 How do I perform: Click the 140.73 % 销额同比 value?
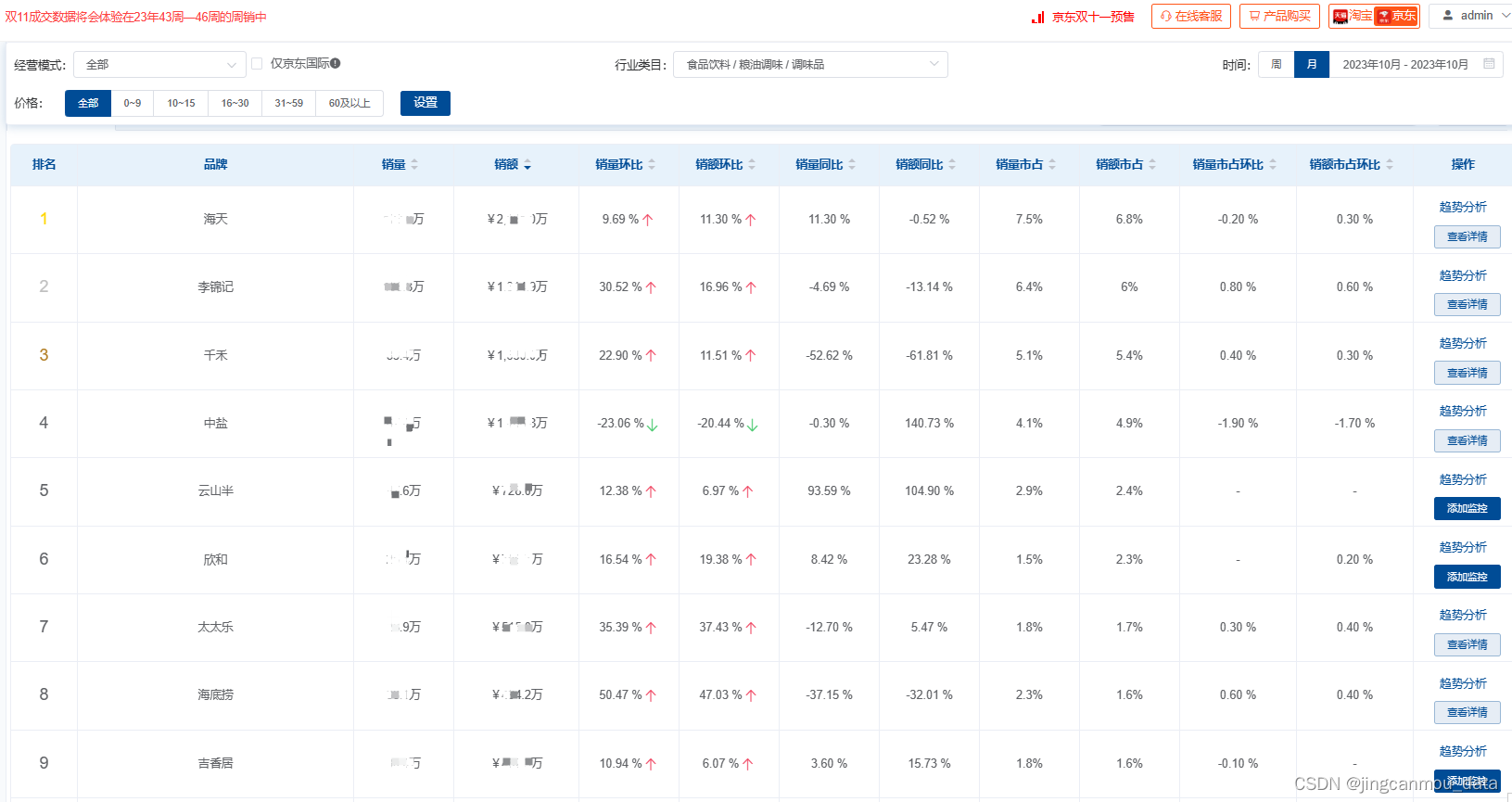[x=929, y=423]
